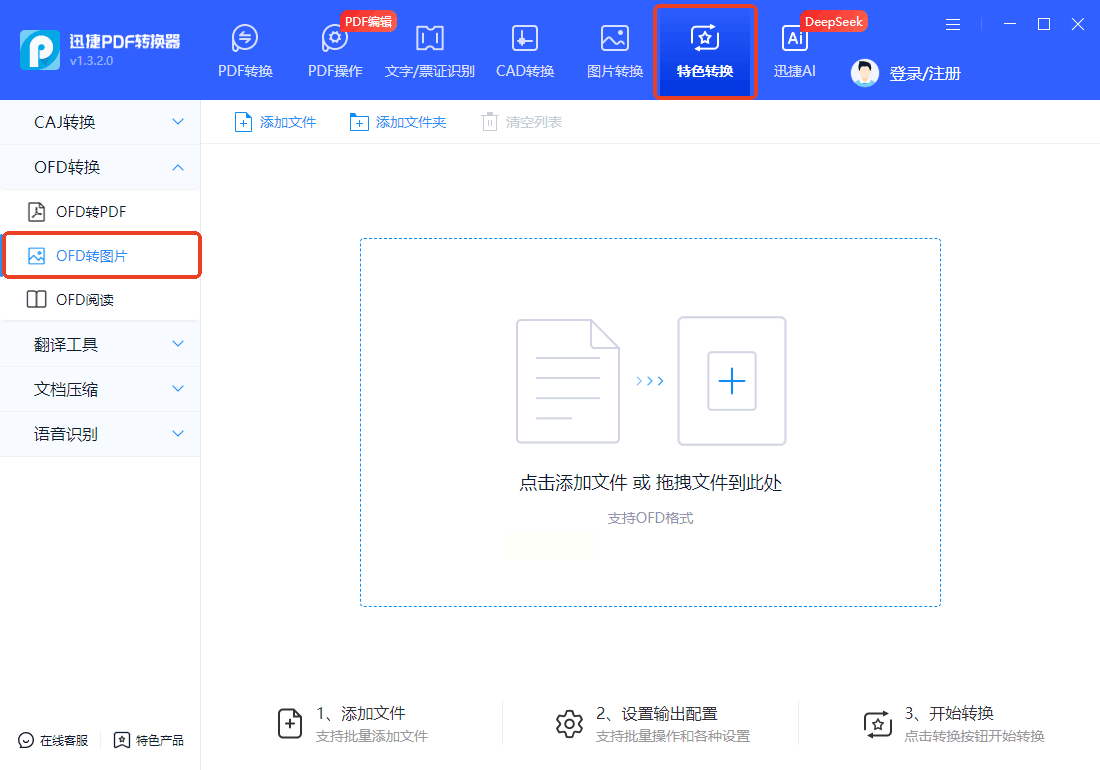Click the 1、添加文件 step title
Viewport: 1100px width, 770px height.
(x=361, y=713)
